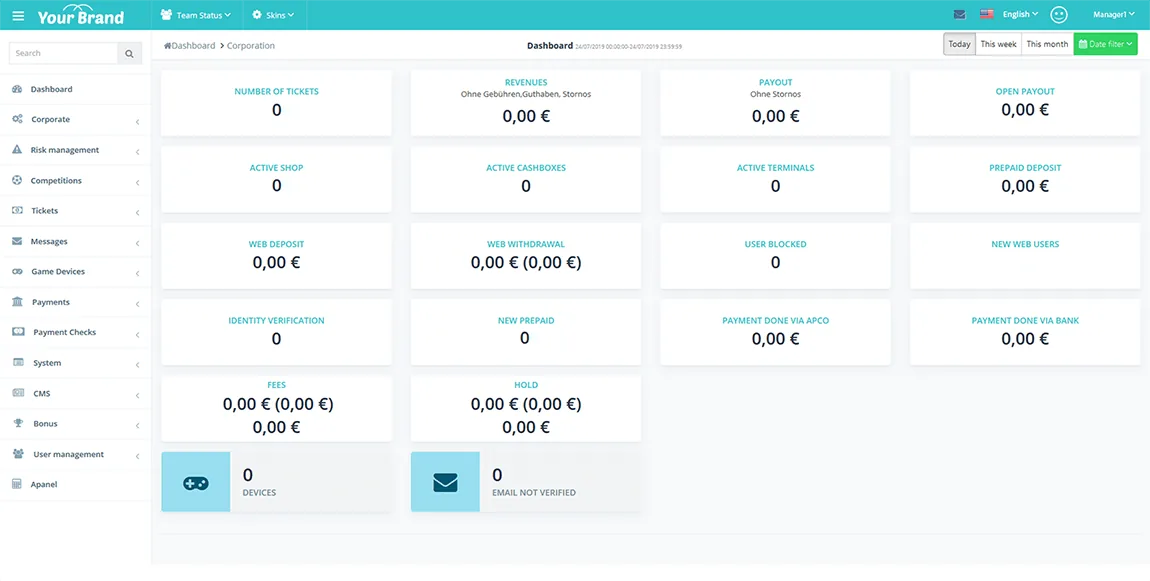Click the search magnifier button
Viewport: 1150px width, 581px height.
tap(129, 54)
